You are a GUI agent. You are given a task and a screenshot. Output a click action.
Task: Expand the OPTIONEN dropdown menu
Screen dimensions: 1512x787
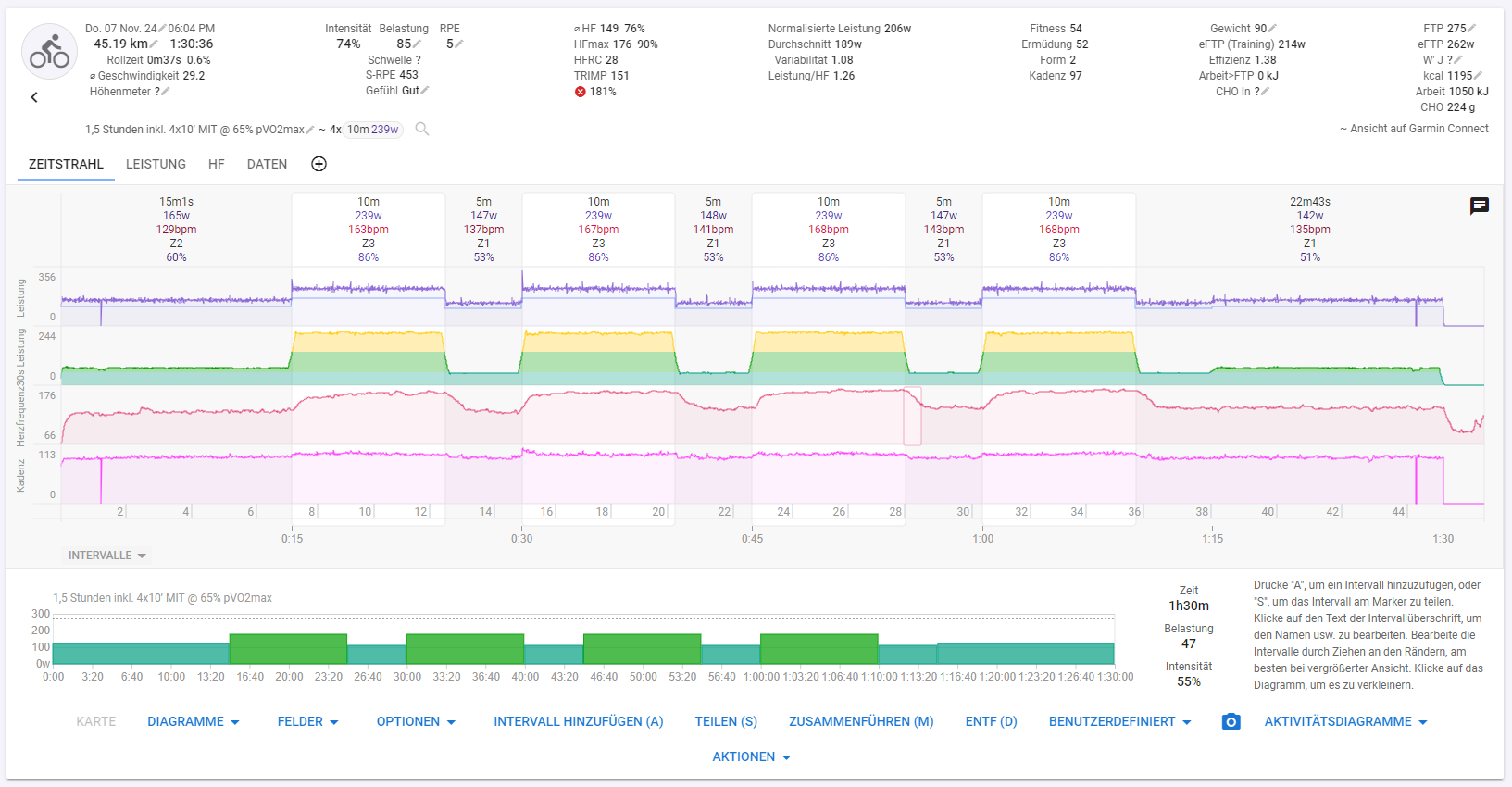pos(416,721)
